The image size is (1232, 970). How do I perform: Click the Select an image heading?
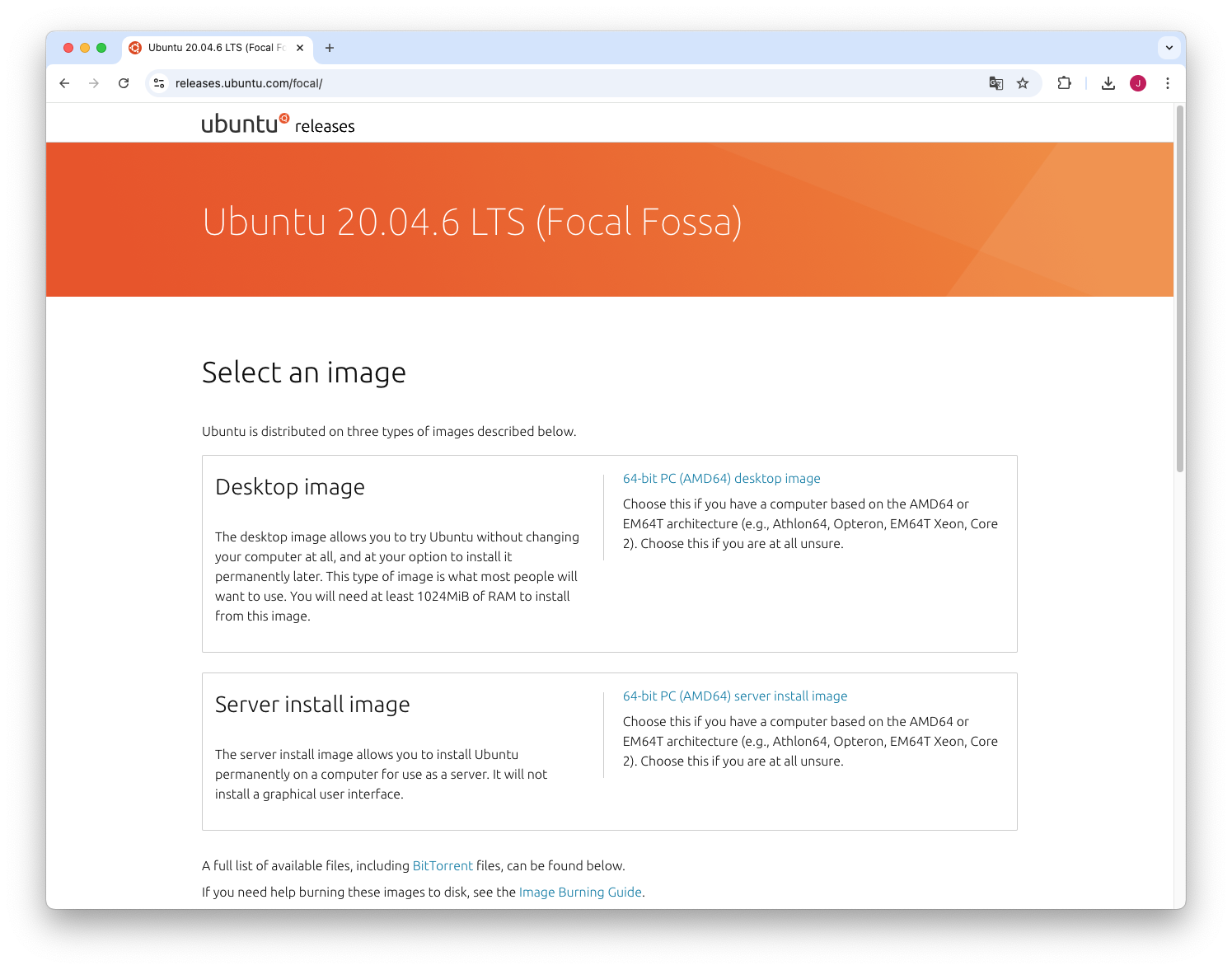coord(304,373)
